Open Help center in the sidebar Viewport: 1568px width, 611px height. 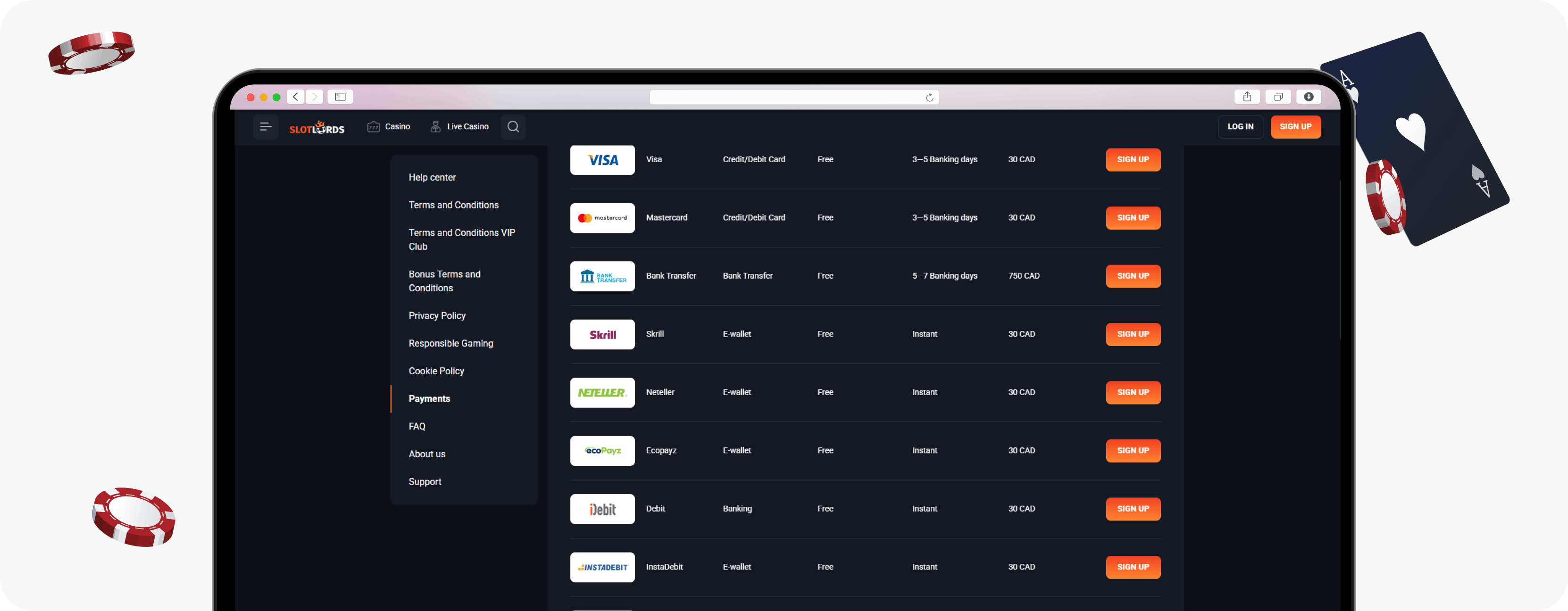click(432, 177)
